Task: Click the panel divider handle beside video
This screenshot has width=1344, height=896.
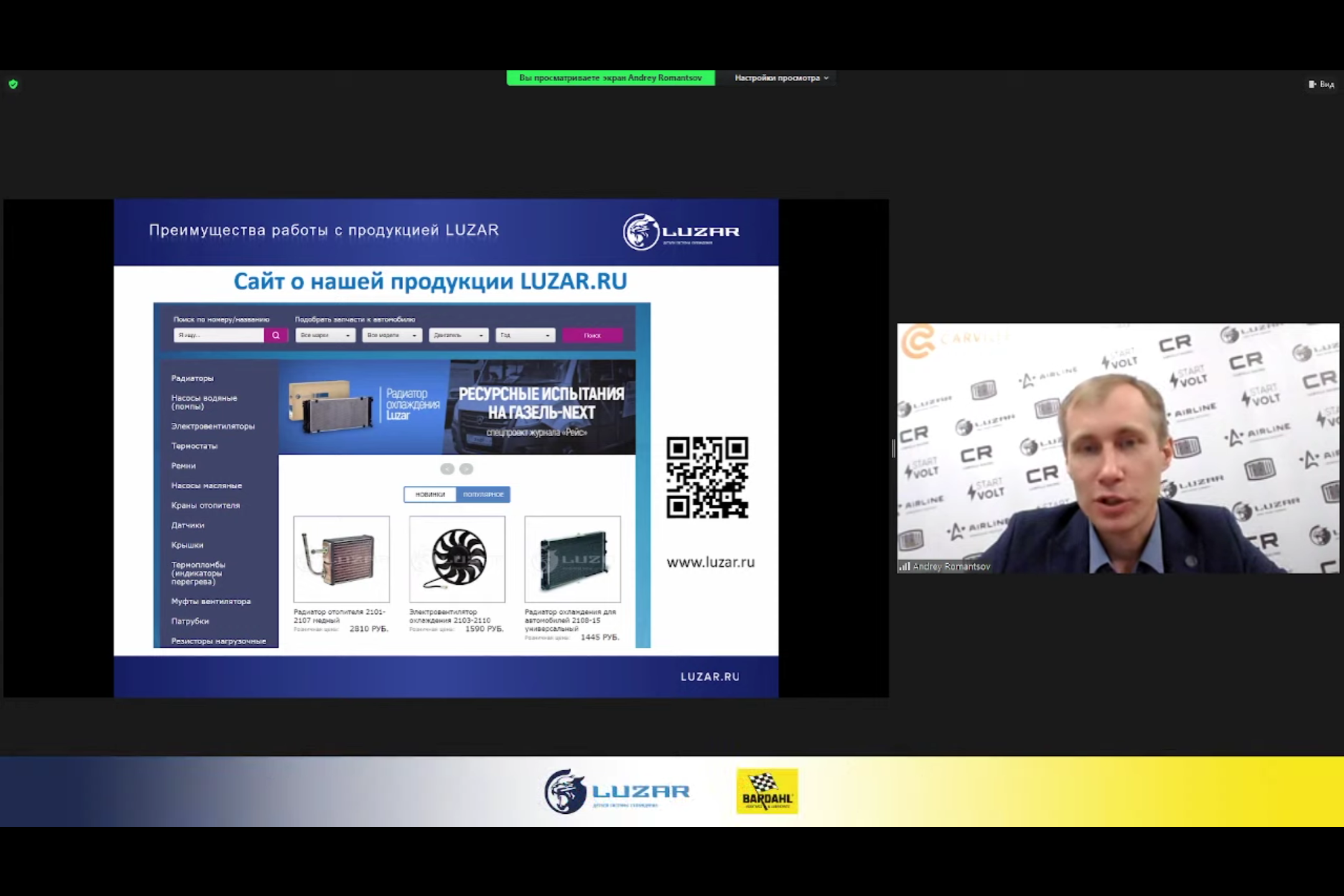Action: [894, 448]
